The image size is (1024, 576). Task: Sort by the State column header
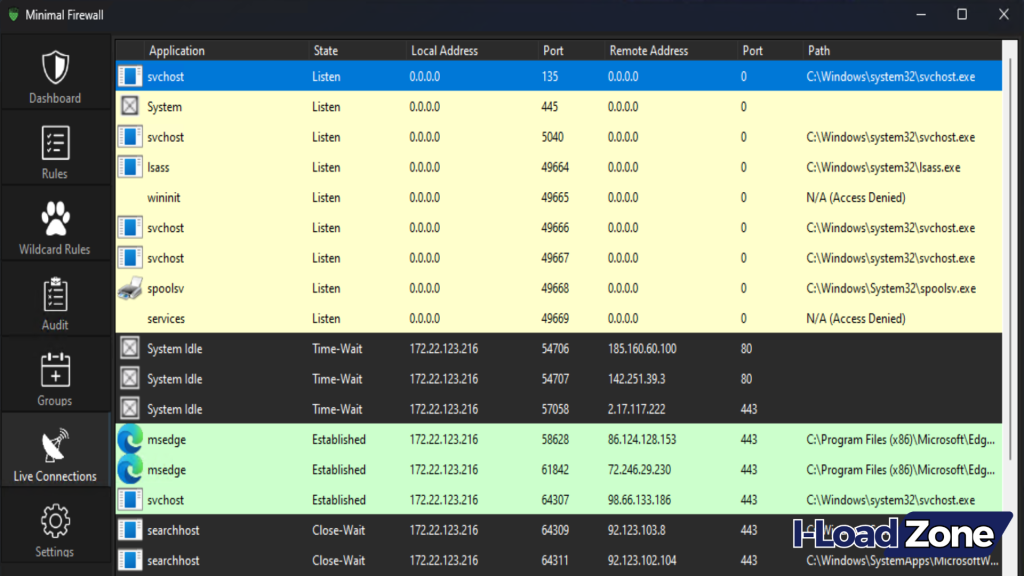[325, 50]
